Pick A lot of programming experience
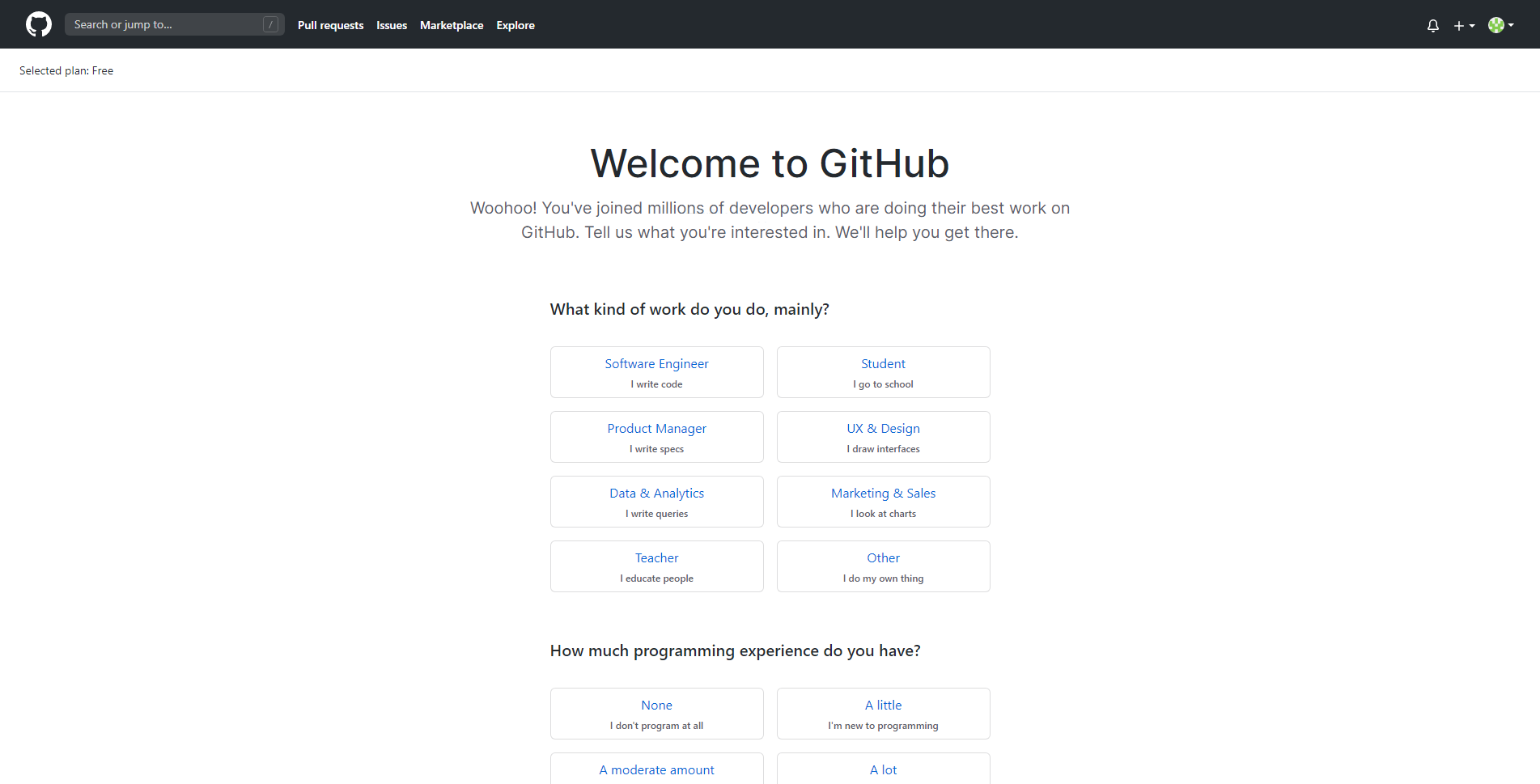The width and height of the screenshot is (1540, 784). pos(884,769)
